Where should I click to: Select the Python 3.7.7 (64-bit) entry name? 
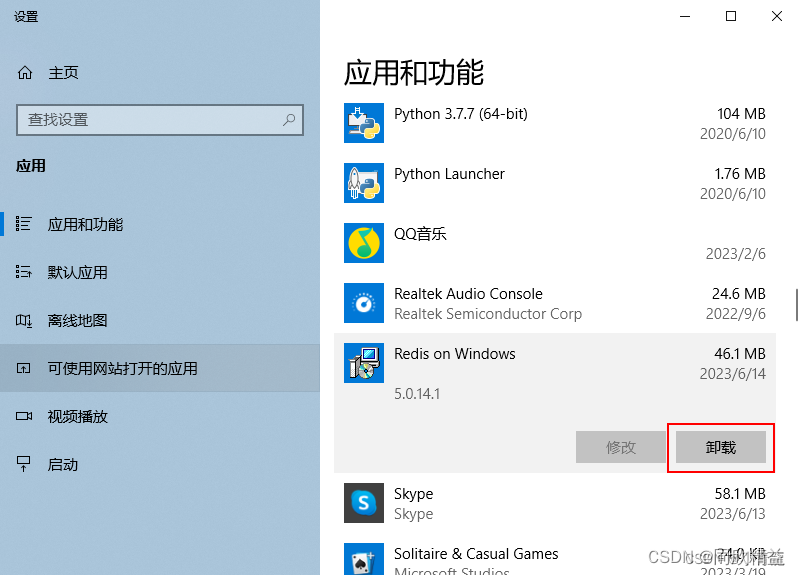[x=461, y=114]
